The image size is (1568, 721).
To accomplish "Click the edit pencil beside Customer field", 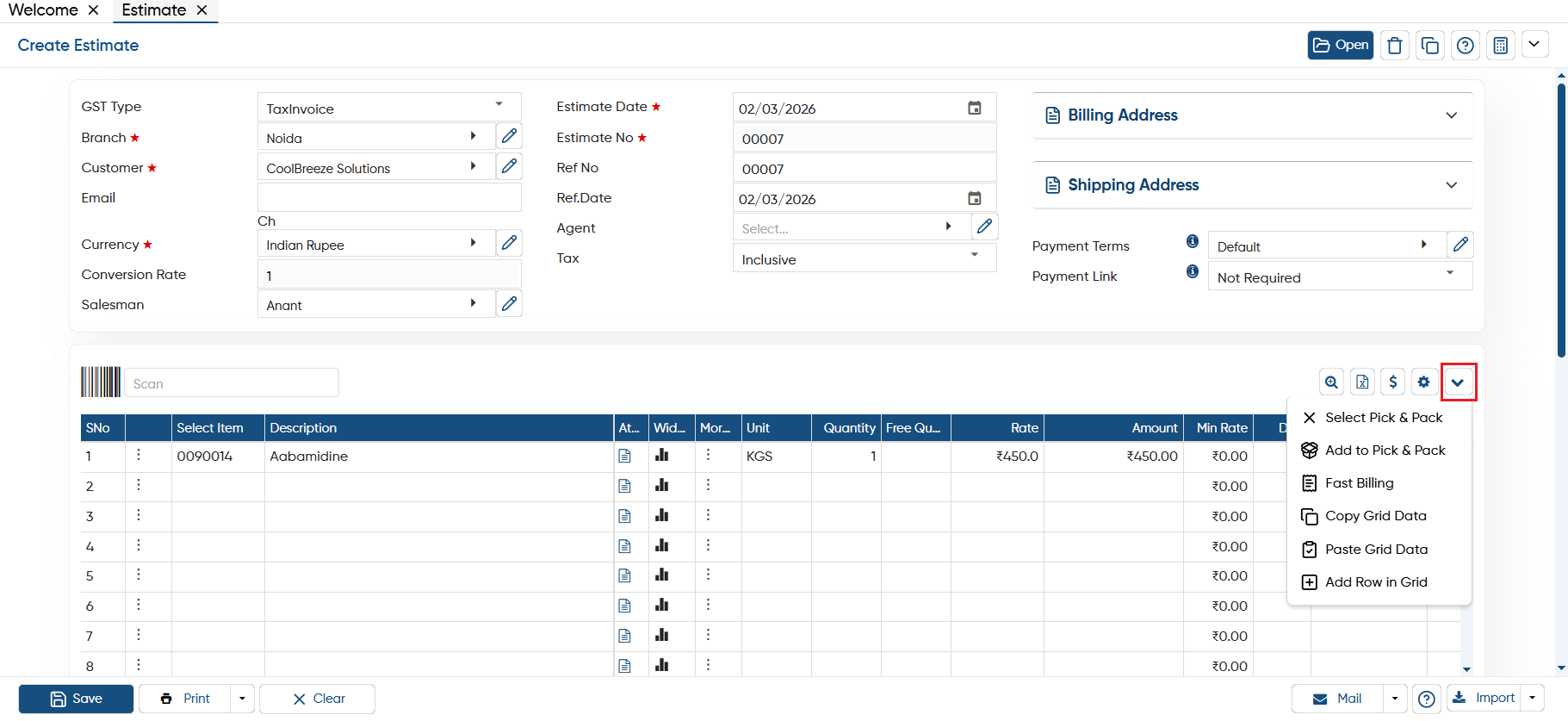I will (x=510, y=166).
